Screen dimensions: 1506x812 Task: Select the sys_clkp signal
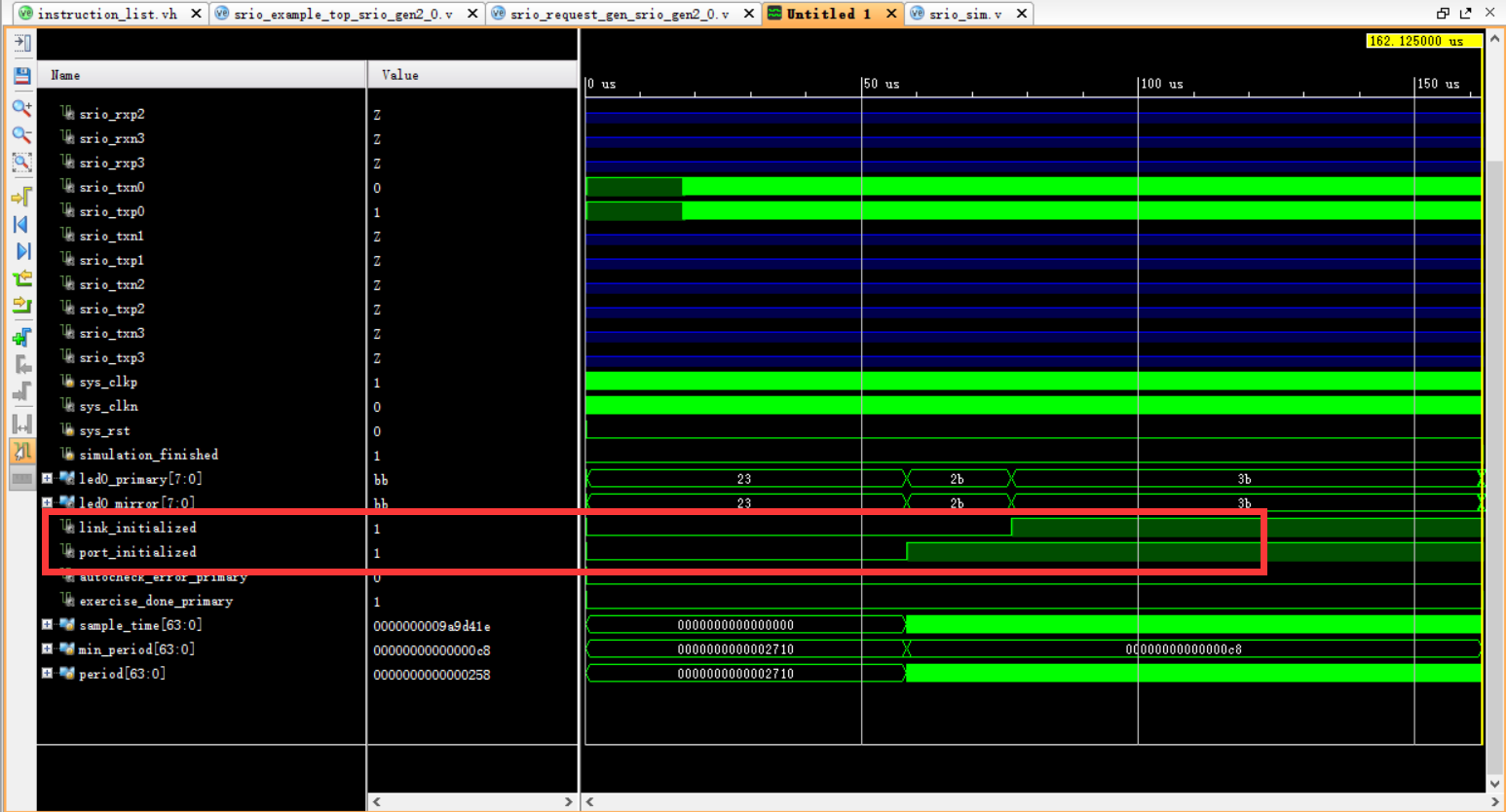(108, 382)
